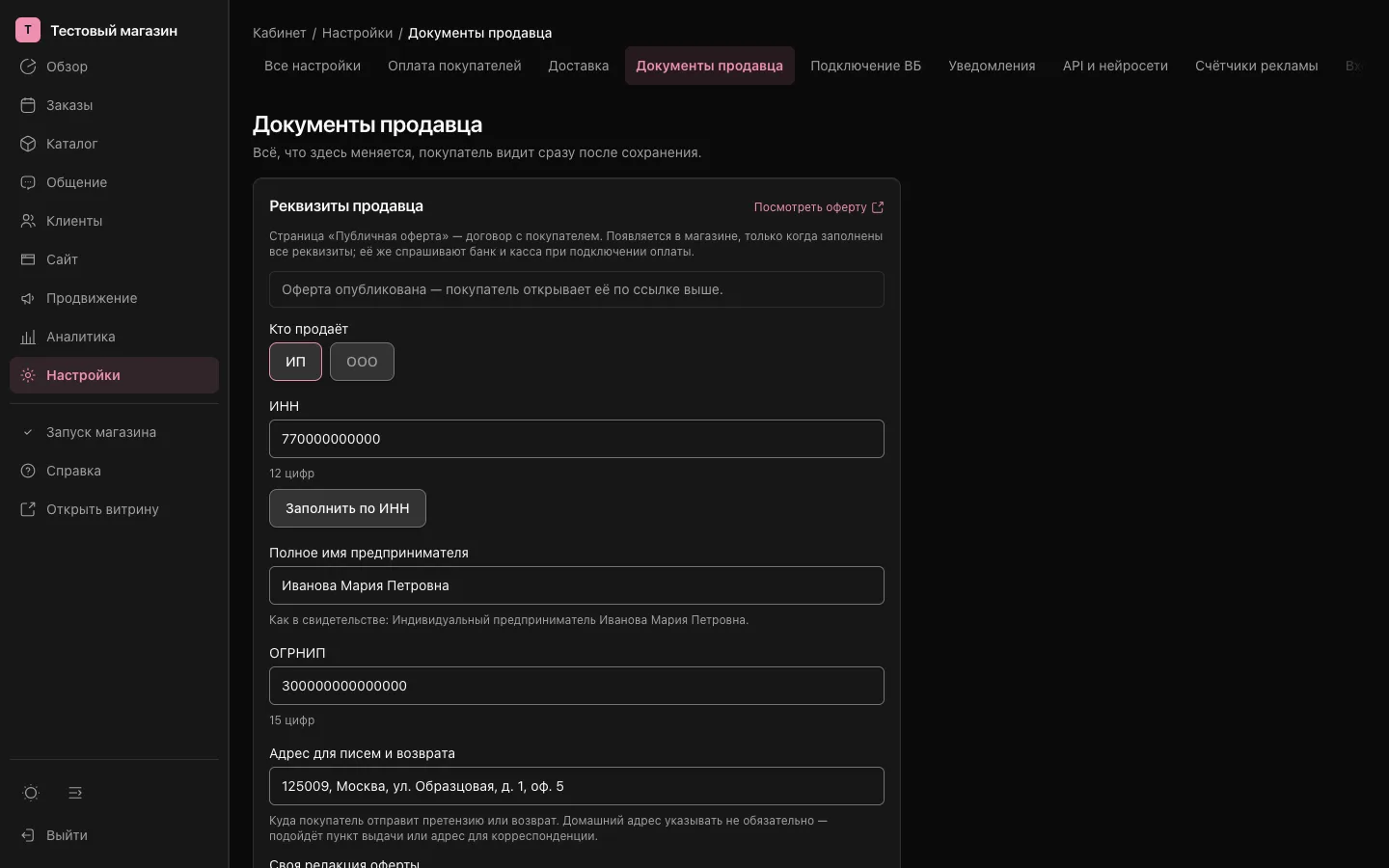Toggle the light theme sun icon
This screenshot has width=1389, height=868.
pyautogui.click(x=31, y=793)
